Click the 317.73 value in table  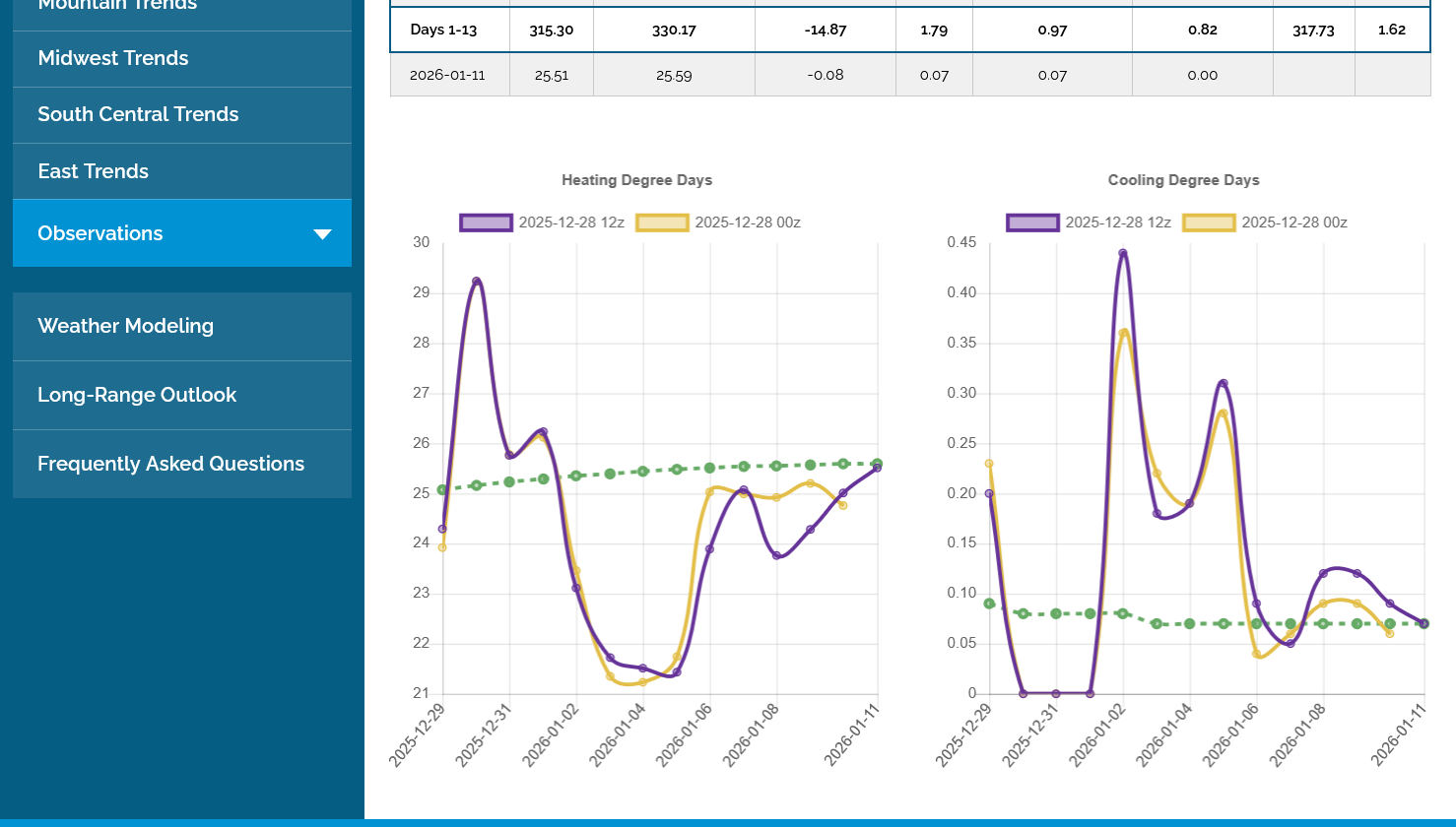coord(1313,30)
